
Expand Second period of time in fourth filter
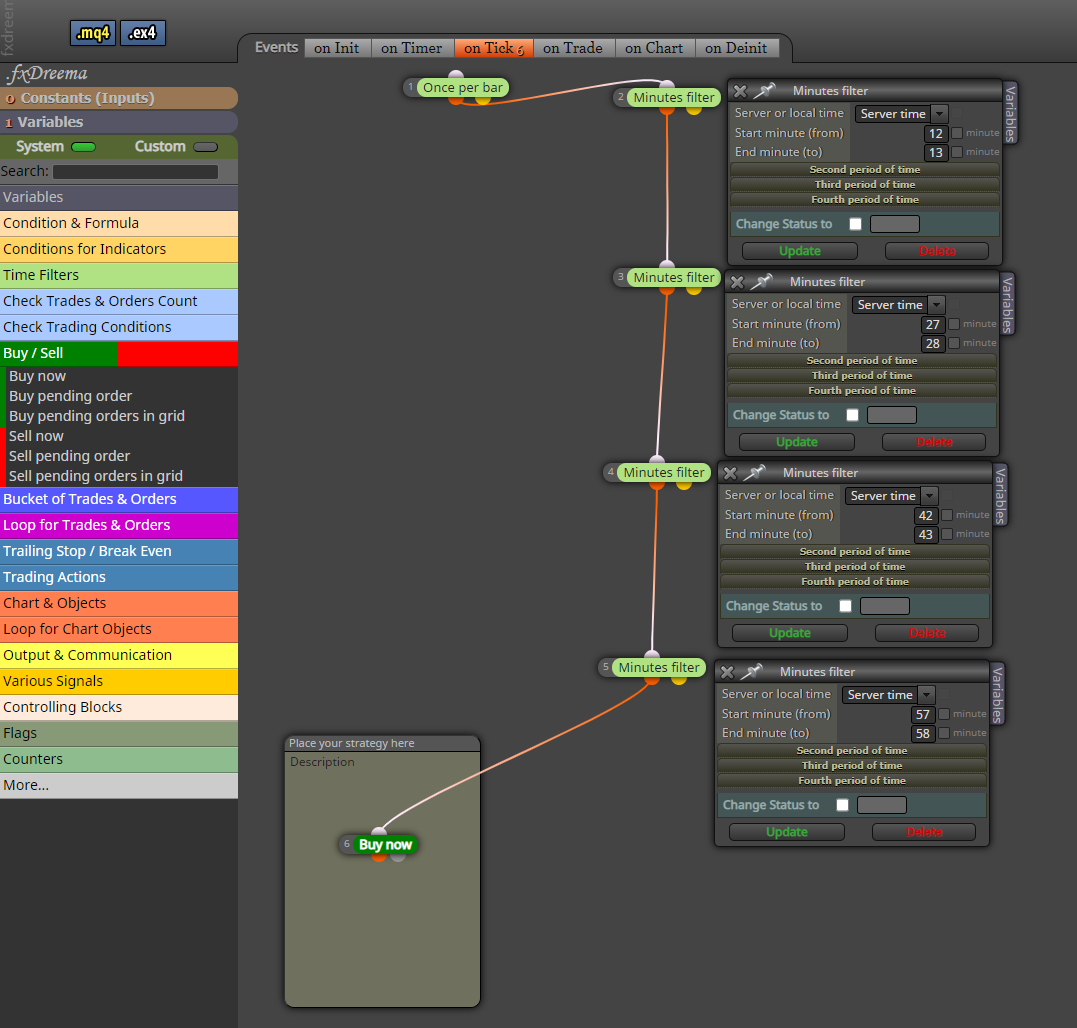point(852,751)
